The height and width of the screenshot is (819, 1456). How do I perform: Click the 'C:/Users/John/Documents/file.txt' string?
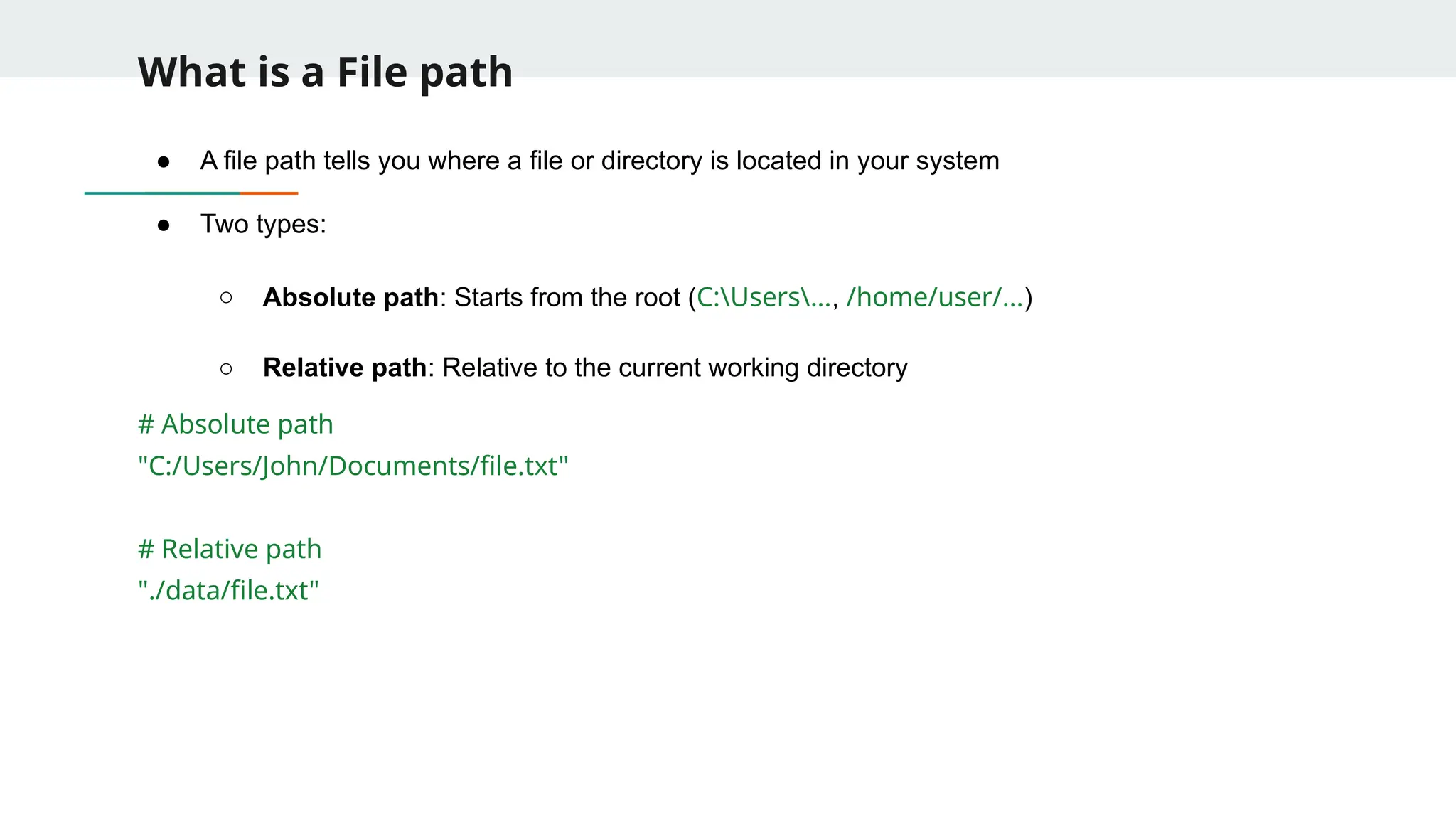353,466
